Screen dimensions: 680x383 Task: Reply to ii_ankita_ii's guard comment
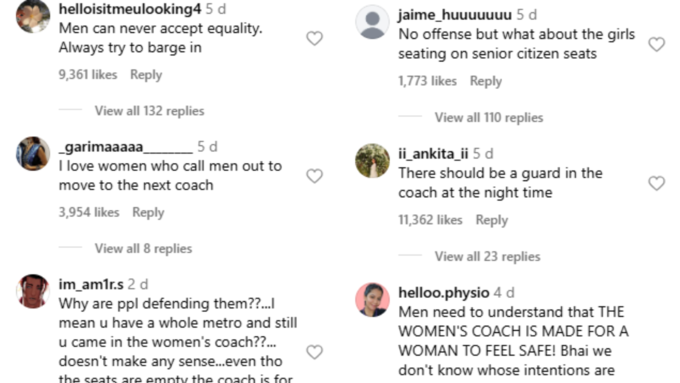click(492, 220)
